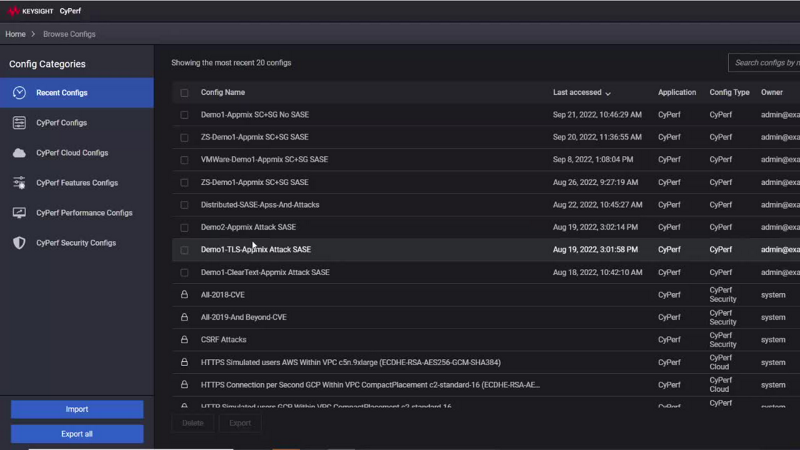Check the VMWare-Demo1-Appmix SC+SG SASE row
This screenshot has width=800, height=450.
tap(184, 160)
